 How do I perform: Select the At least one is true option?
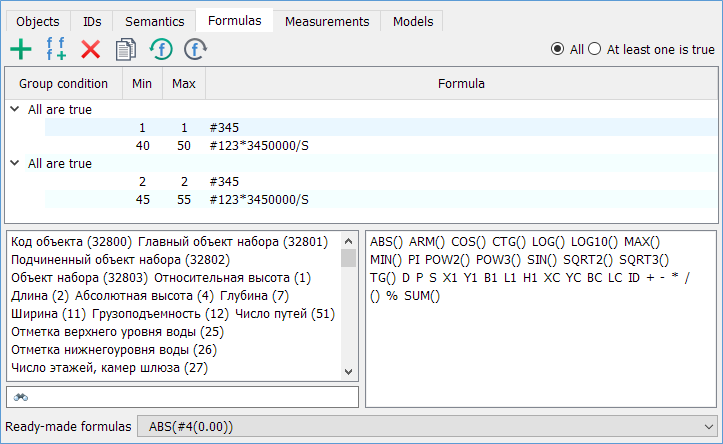pos(595,49)
